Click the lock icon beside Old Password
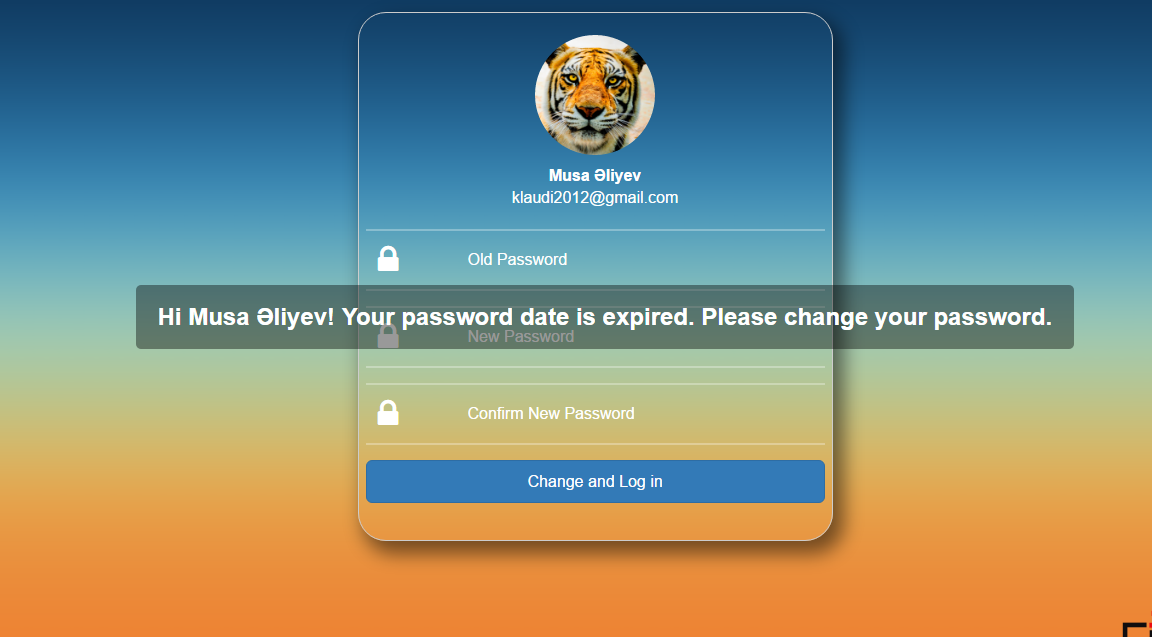The image size is (1152, 637). point(388,259)
